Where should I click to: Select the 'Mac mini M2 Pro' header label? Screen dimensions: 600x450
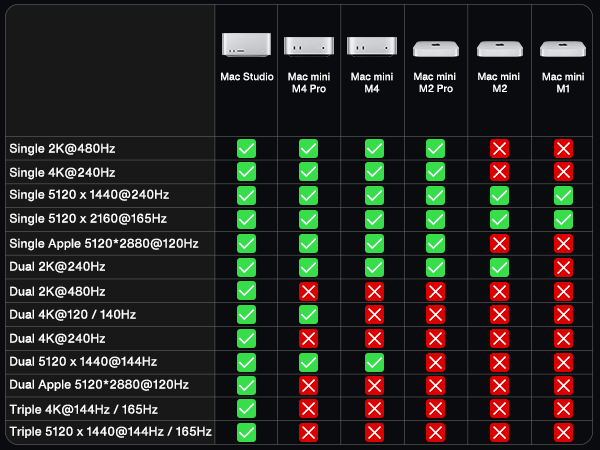click(435, 83)
